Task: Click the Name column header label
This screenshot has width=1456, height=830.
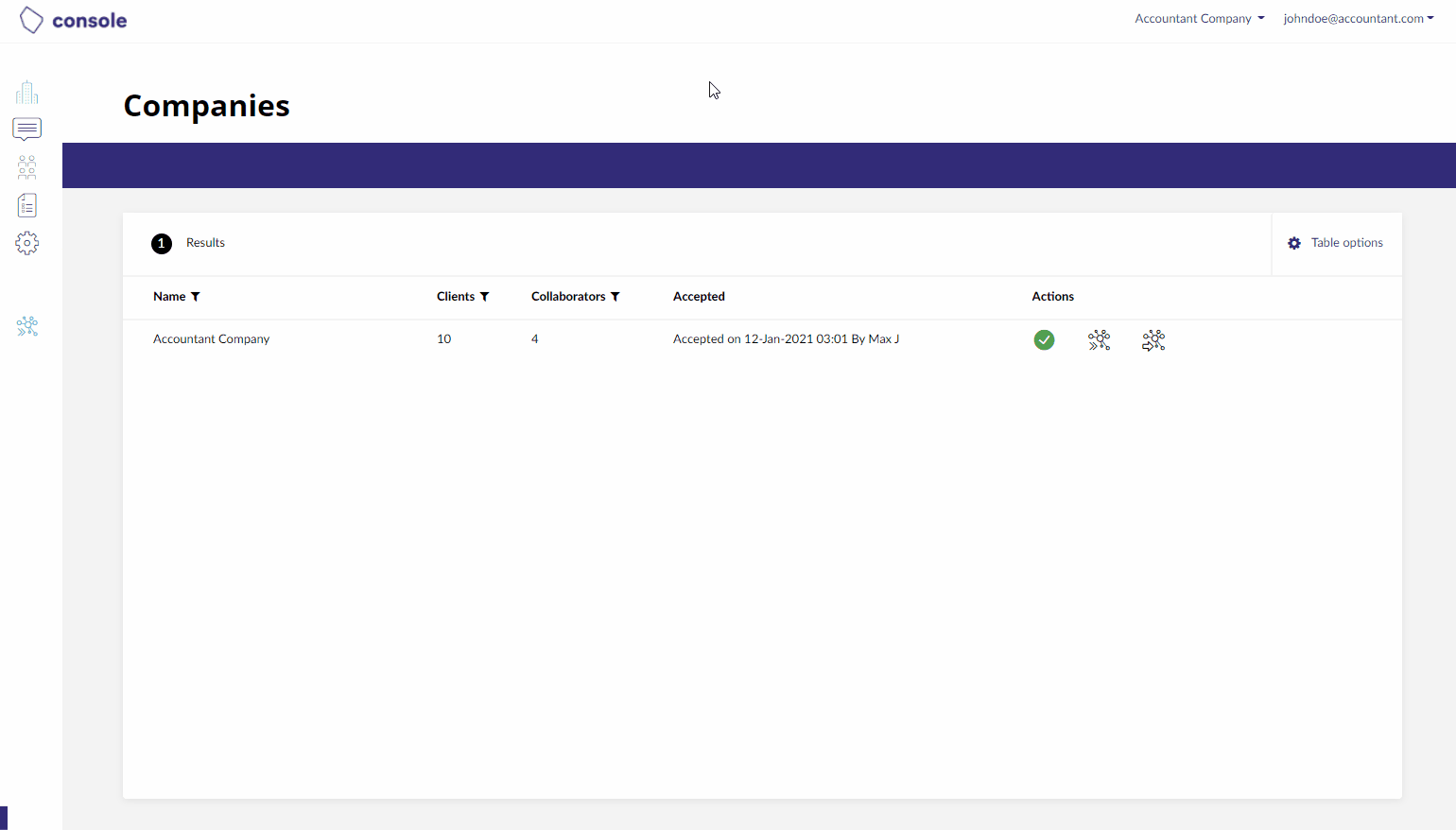Action: click(x=169, y=297)
